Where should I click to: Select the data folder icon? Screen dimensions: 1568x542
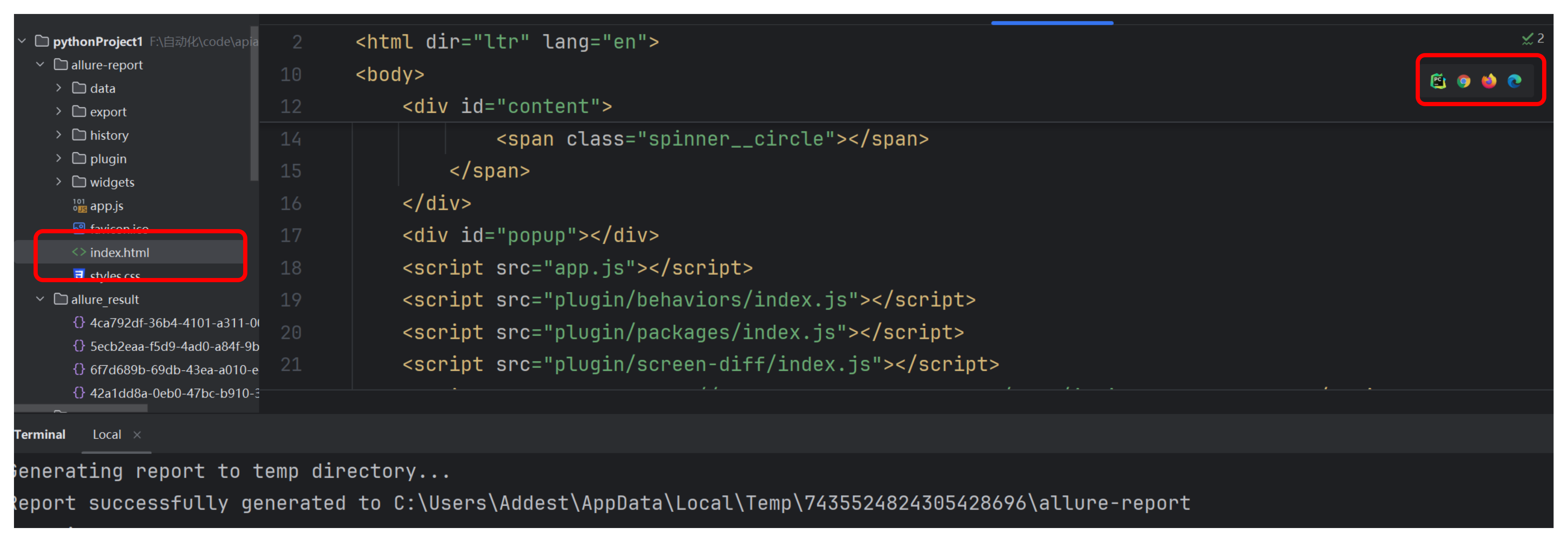(x=79, y=88)
